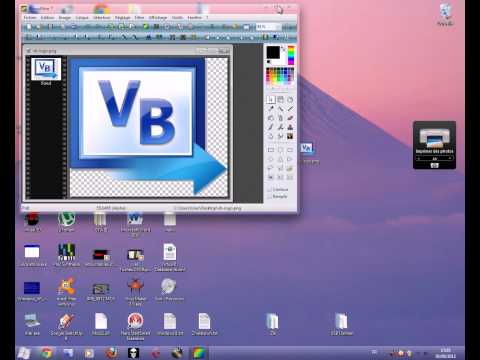
Task: Select the Line tool
Action: tap(290, 109)
